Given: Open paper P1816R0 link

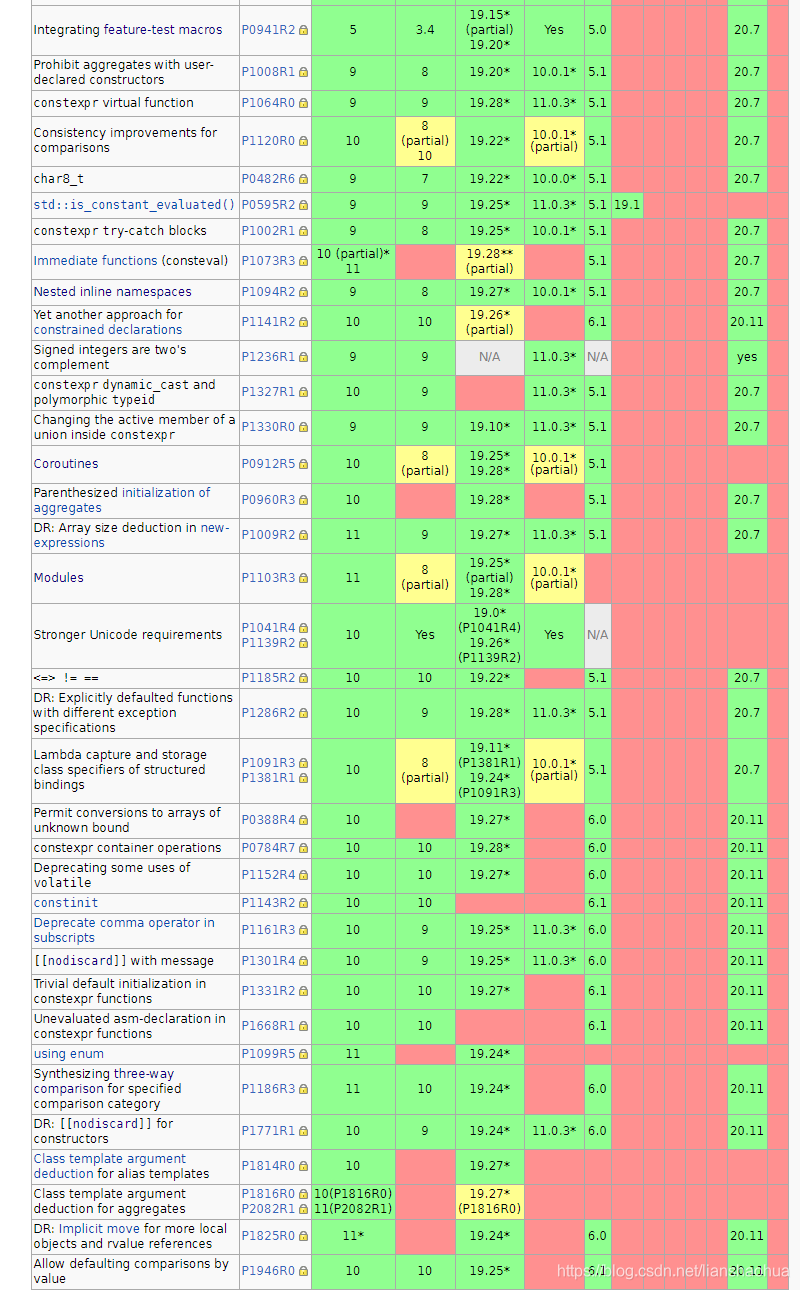Looking at the screenshot, I should pyautogui.click(x=268, y=1194).
